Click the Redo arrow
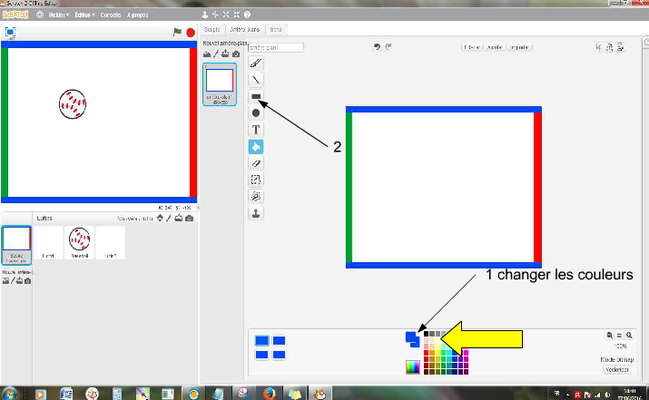This screenshot has width=649, height=400. pyautogui.click(x=388, y=47)
